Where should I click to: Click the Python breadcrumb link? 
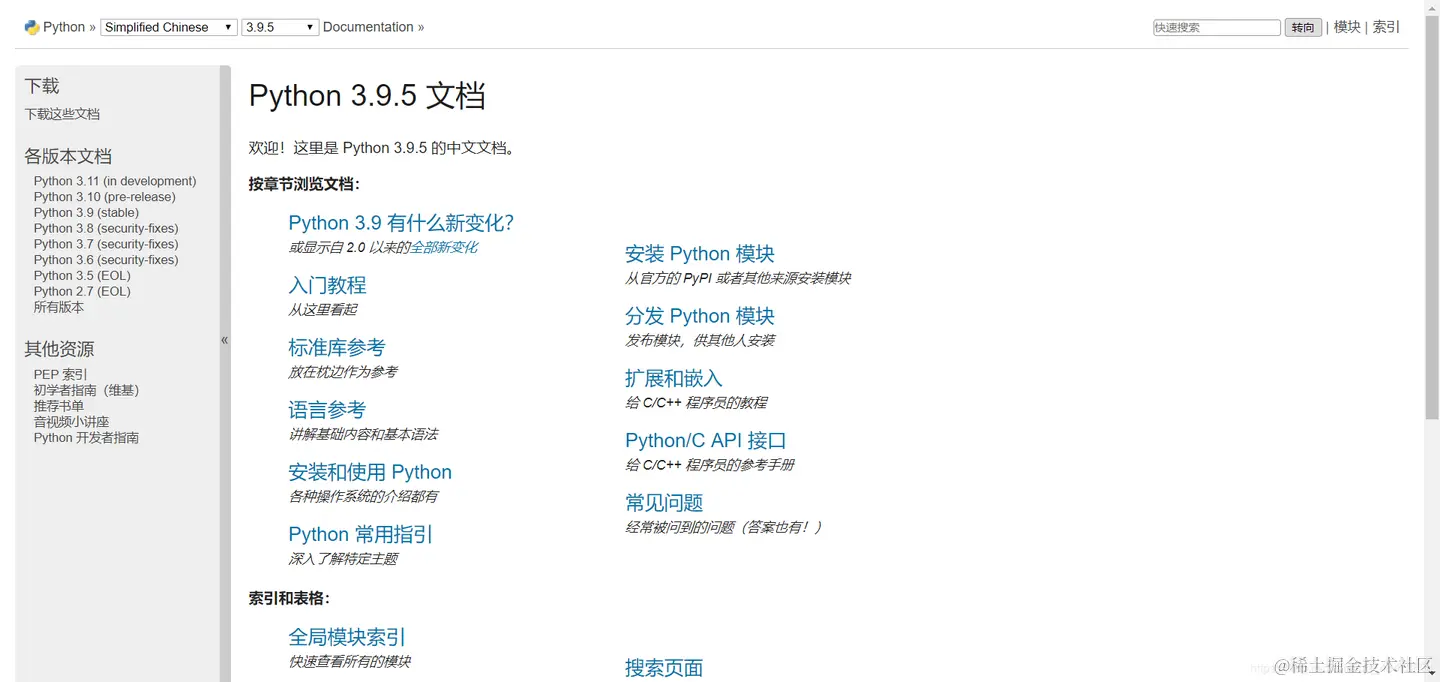click(x=64, y=27)
